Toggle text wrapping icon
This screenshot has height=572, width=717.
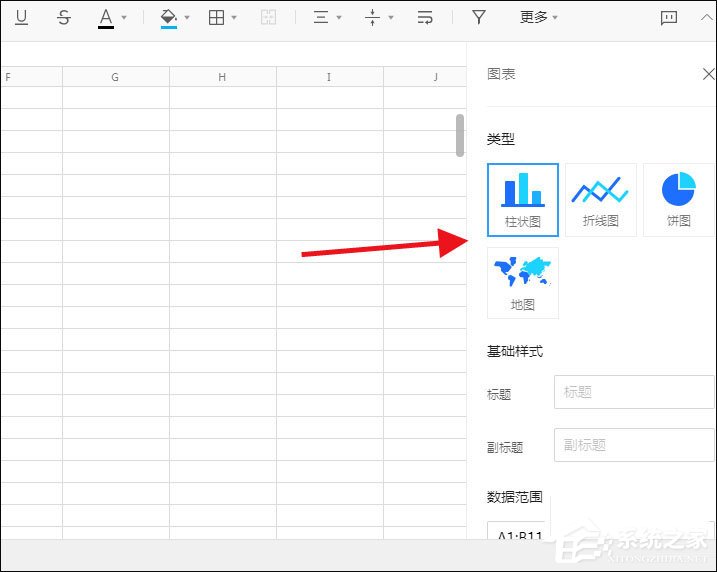(425, 18)
